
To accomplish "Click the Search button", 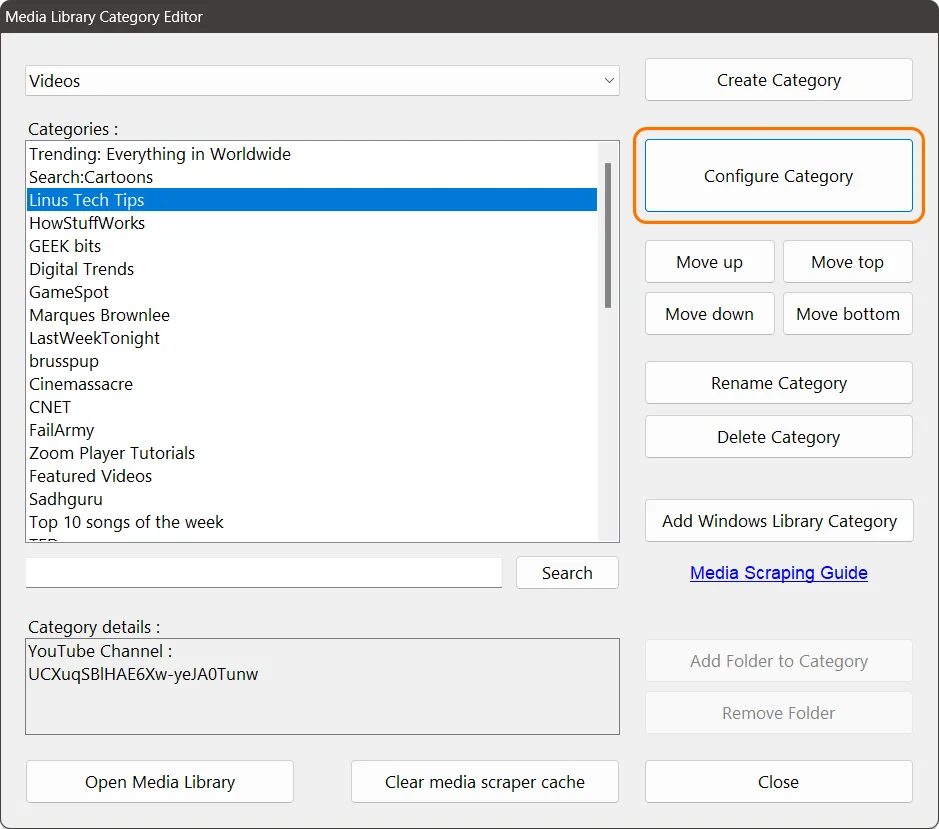I will (x=567, y=573).
